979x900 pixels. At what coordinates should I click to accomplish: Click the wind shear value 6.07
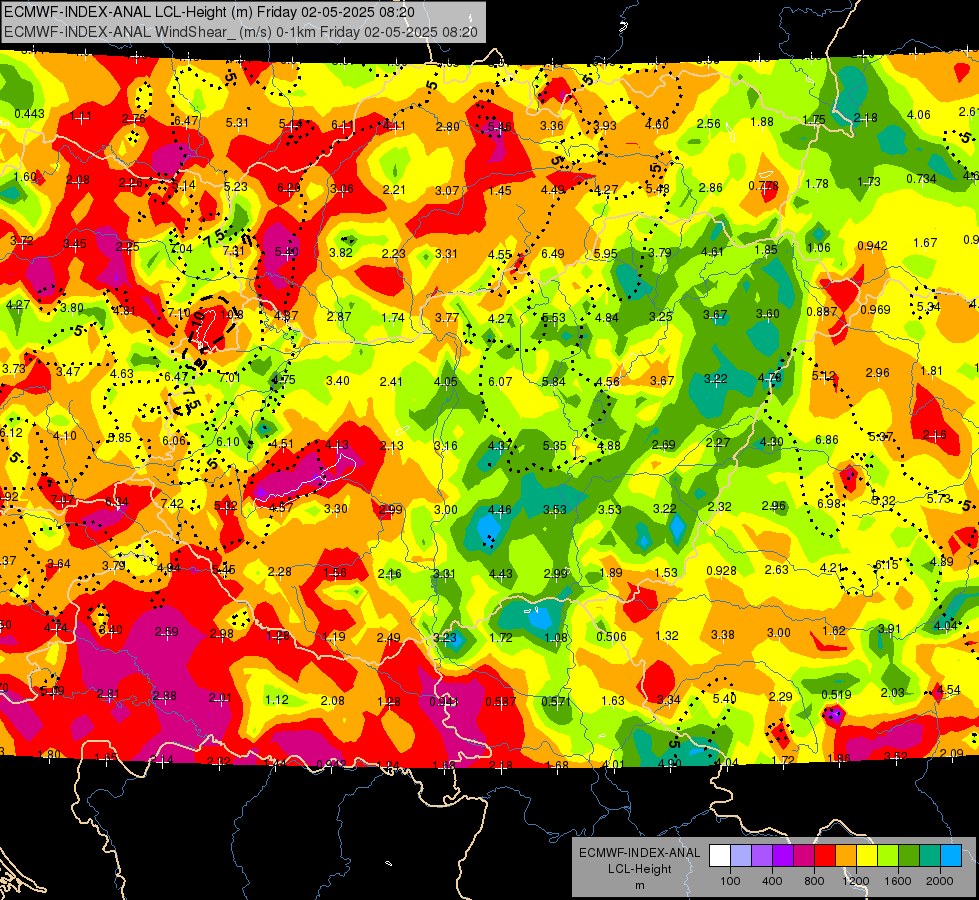point(499,381)
